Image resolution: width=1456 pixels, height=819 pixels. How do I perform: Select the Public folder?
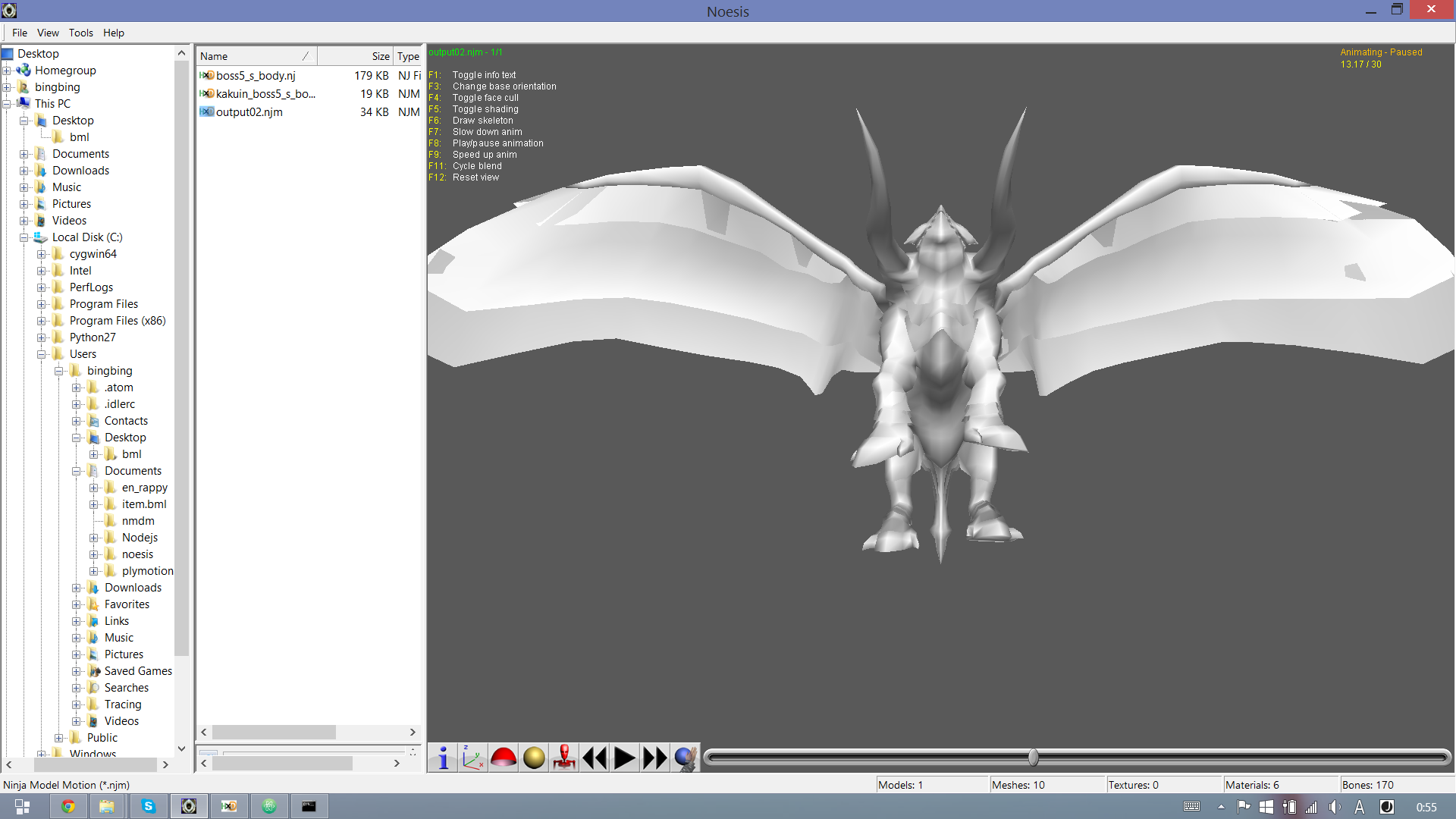(x=102, y=738)
